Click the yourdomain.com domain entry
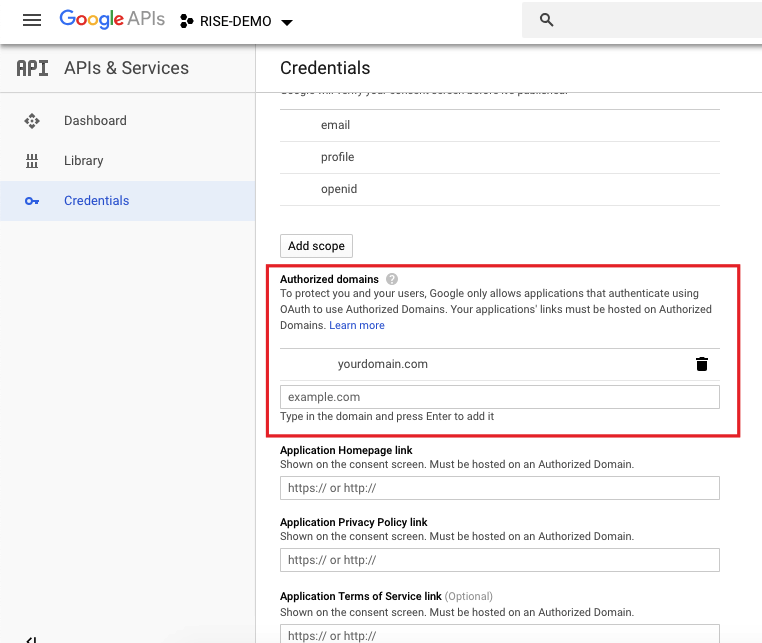The width and height of the screenshot is (762, 643). (382, 364)
